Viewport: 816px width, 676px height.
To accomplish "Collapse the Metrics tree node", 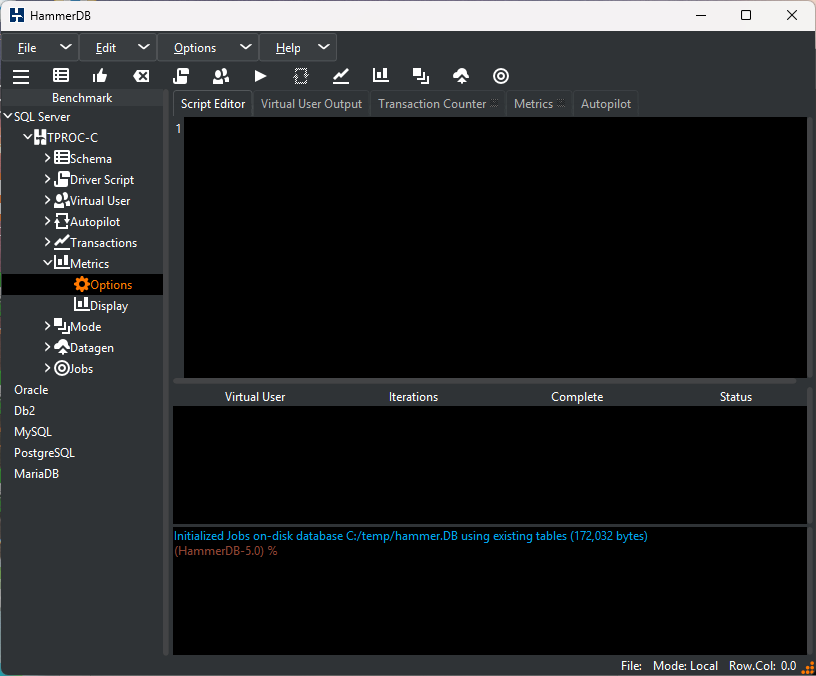I will [47, 263].
